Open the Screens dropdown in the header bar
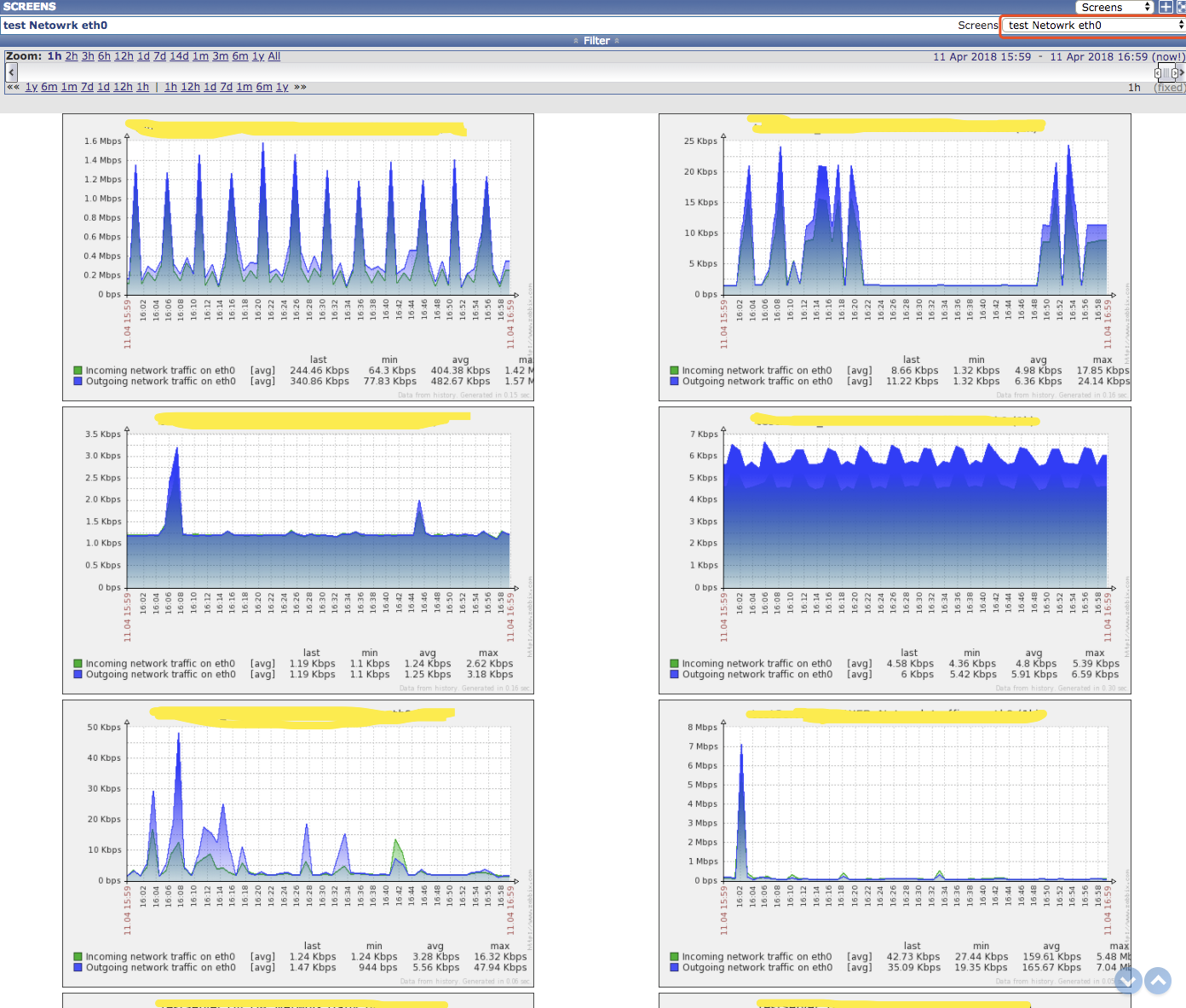 tap(1114, 7)
